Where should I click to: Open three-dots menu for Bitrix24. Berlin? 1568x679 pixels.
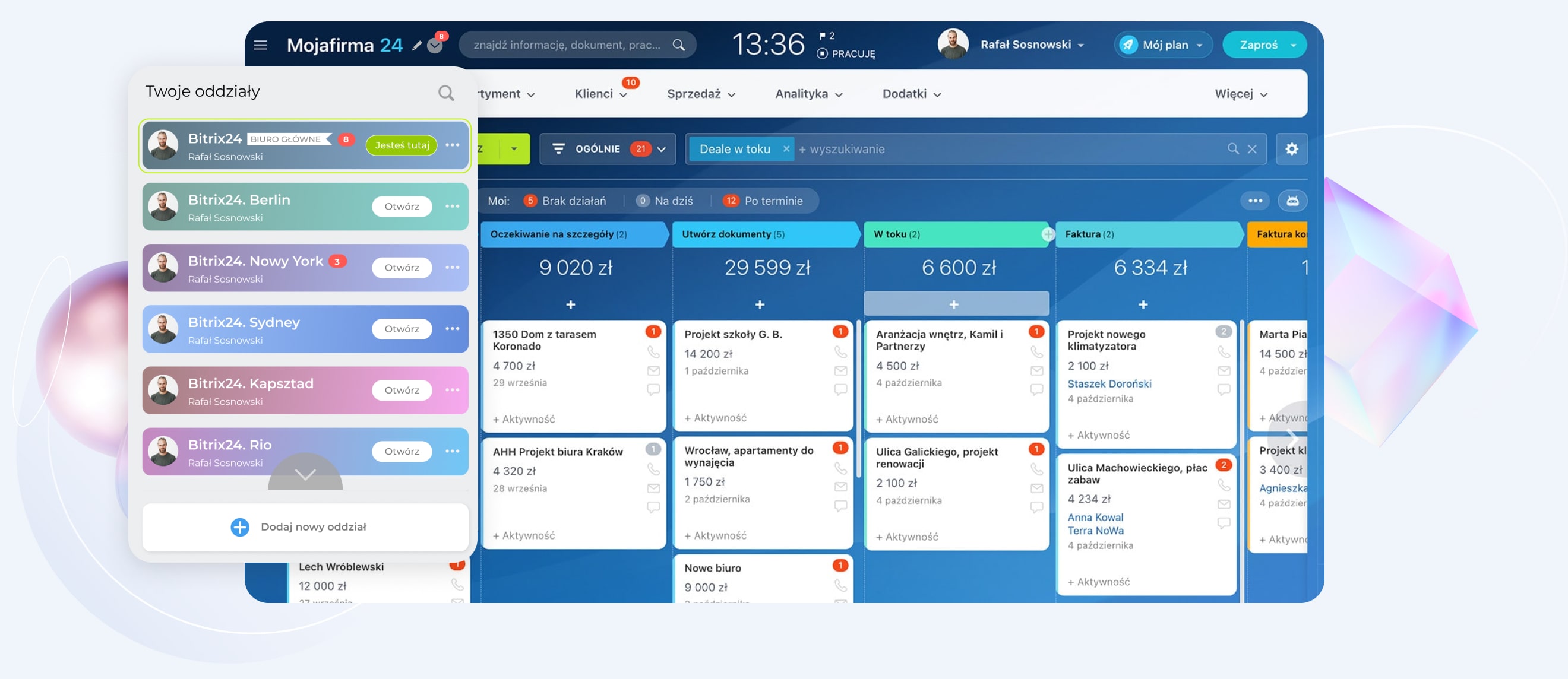point(451,207)
